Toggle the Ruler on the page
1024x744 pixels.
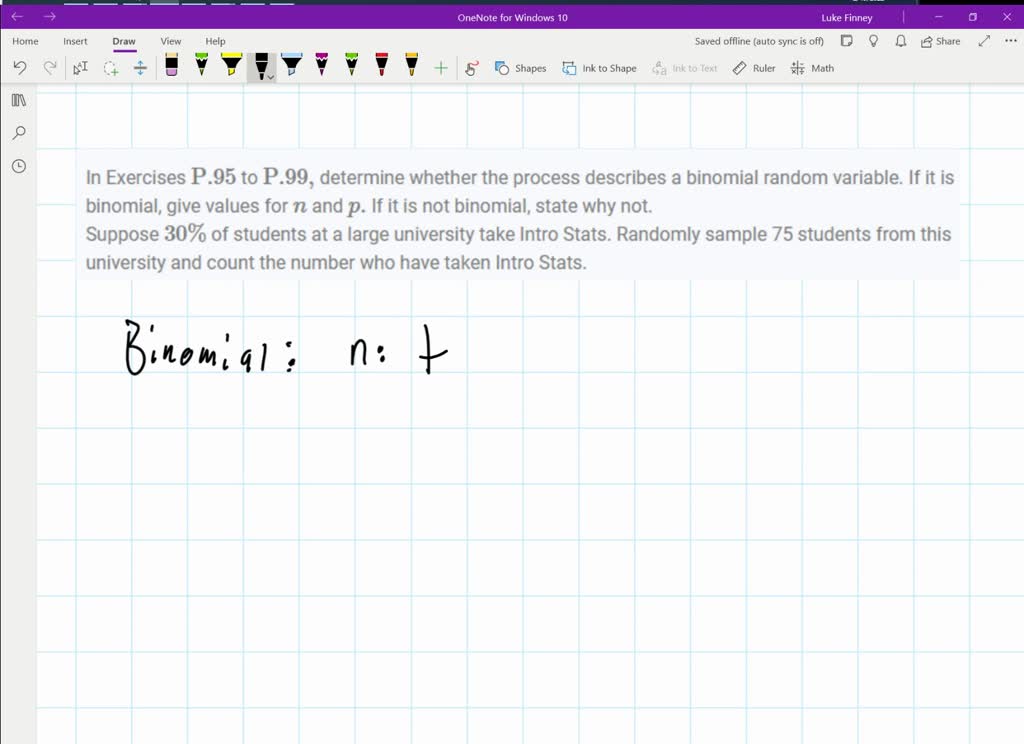pyautogui.click(x=754, y=68)
